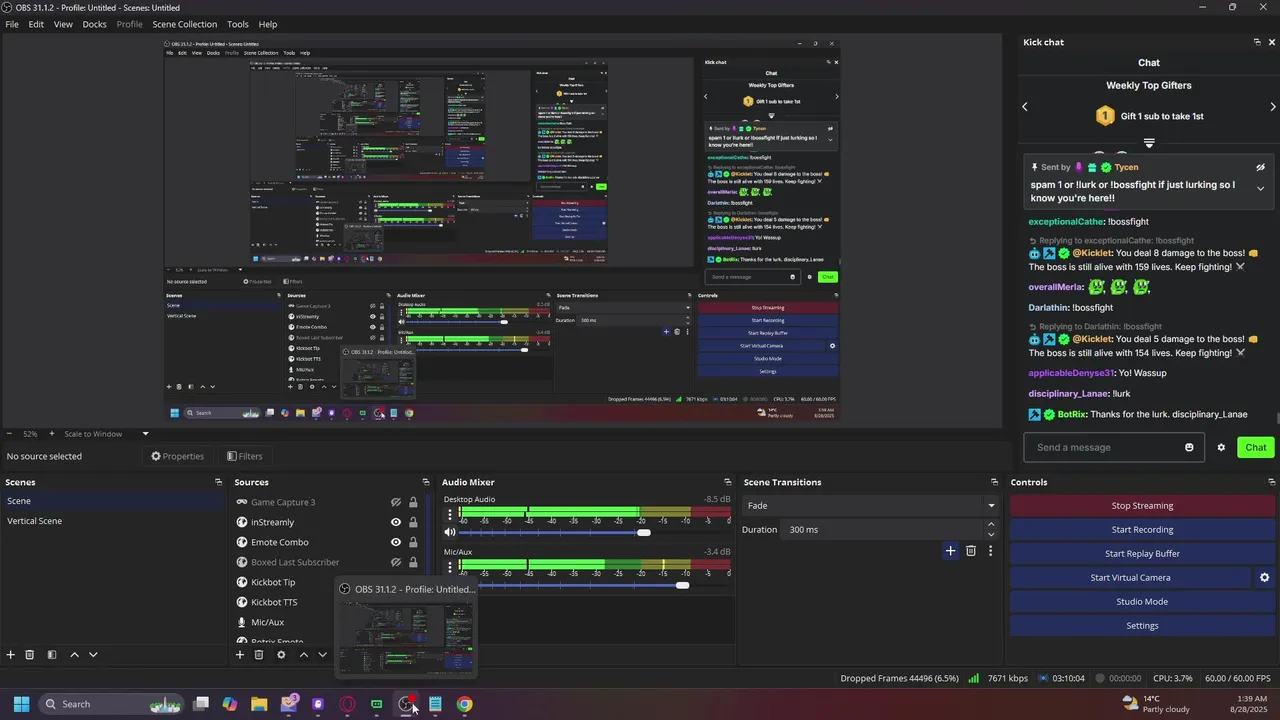The width and height of the screenshot is (1280, 720).
Task: Hide the inStreamly source
Action: [x=396, y=523]
